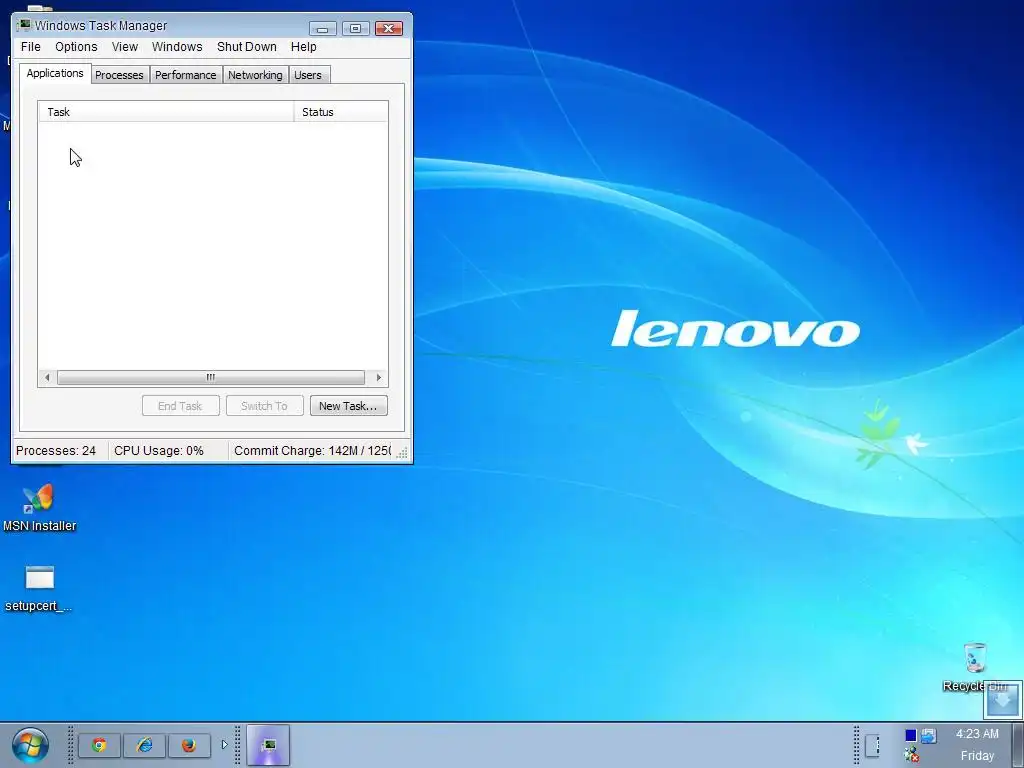Click the Commit Charge status bar text
This screenshot has height=768, width=1024.
pos(312,451)
